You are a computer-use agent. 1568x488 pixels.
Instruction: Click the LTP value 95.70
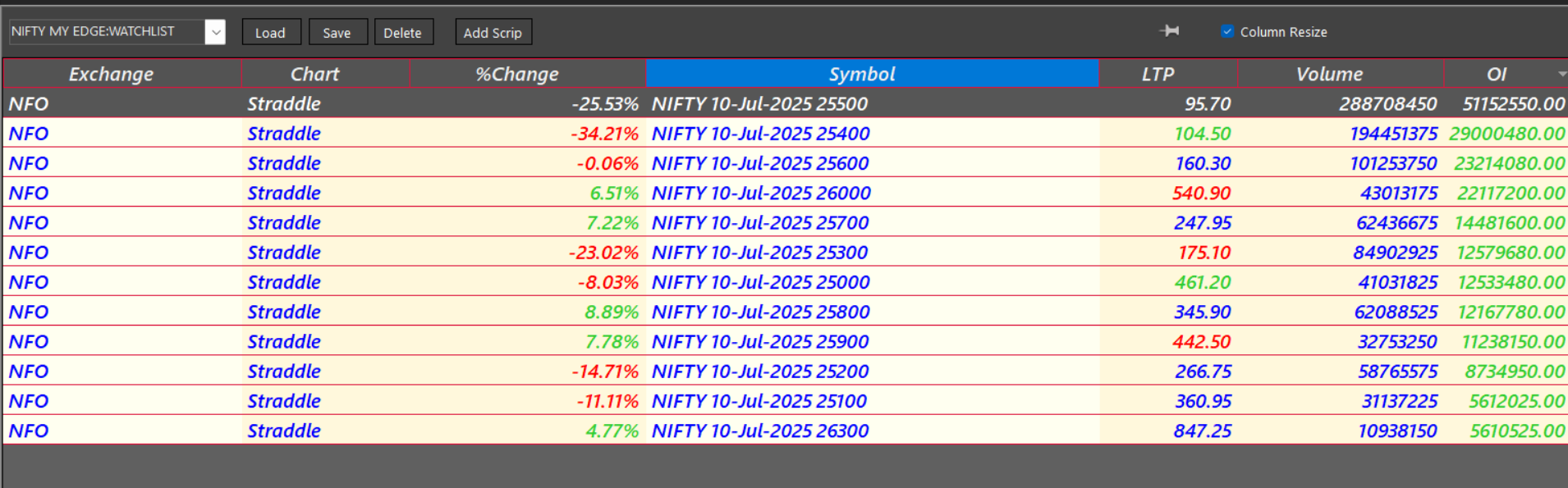point(1208,104)
